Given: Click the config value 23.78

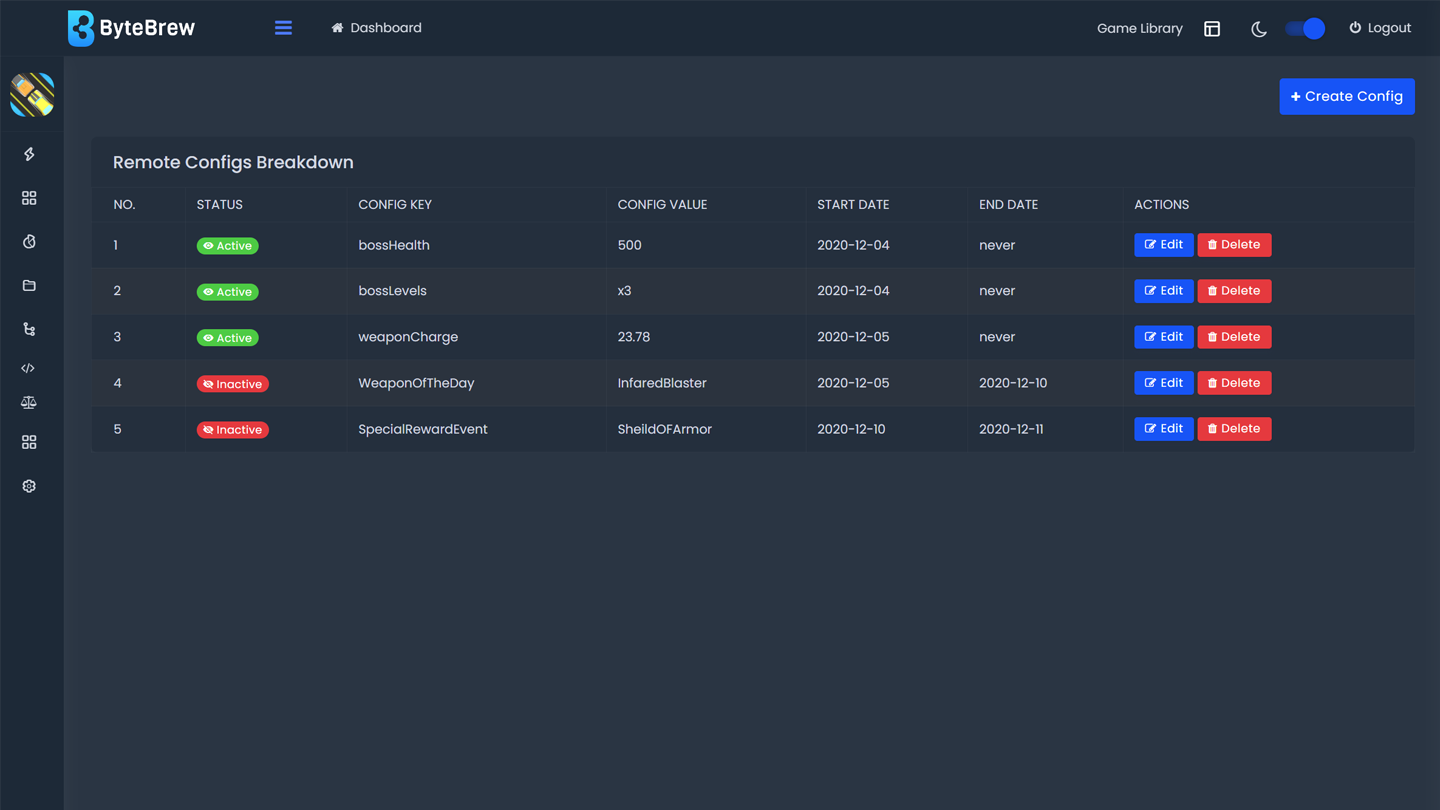Looking at the screenshot, I should pyautogui.click(x=634, y=337).
